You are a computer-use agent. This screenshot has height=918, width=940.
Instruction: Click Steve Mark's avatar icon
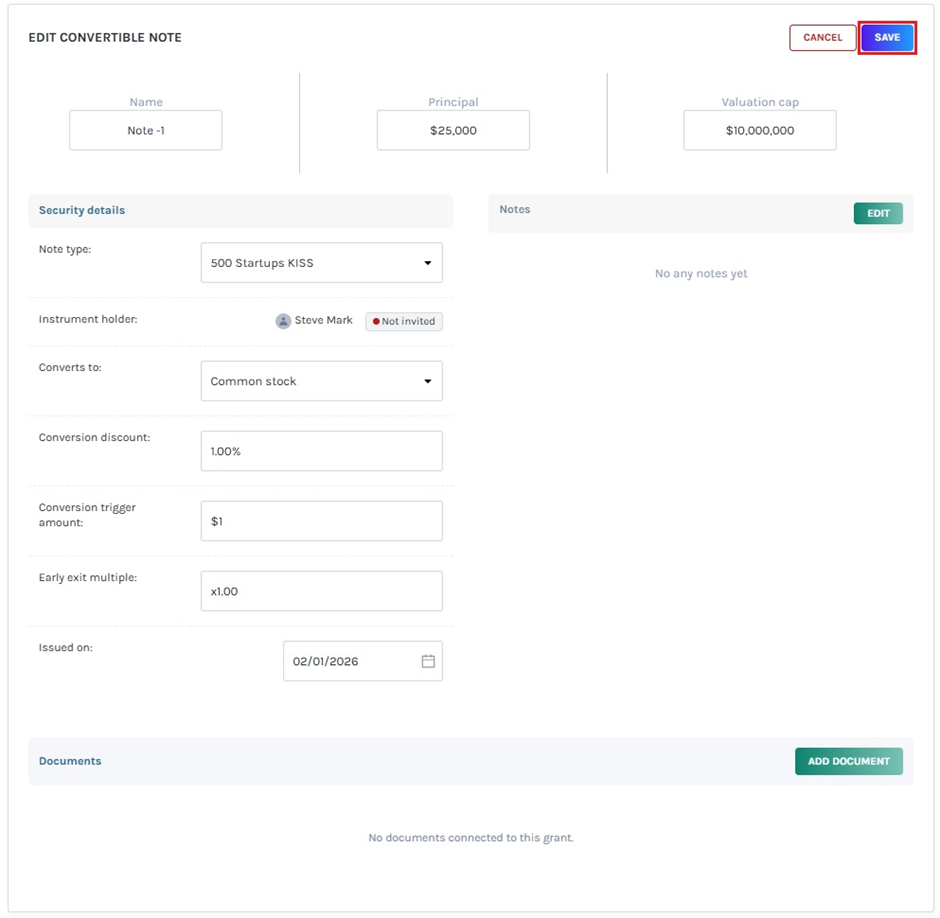[x=283, y=321]
